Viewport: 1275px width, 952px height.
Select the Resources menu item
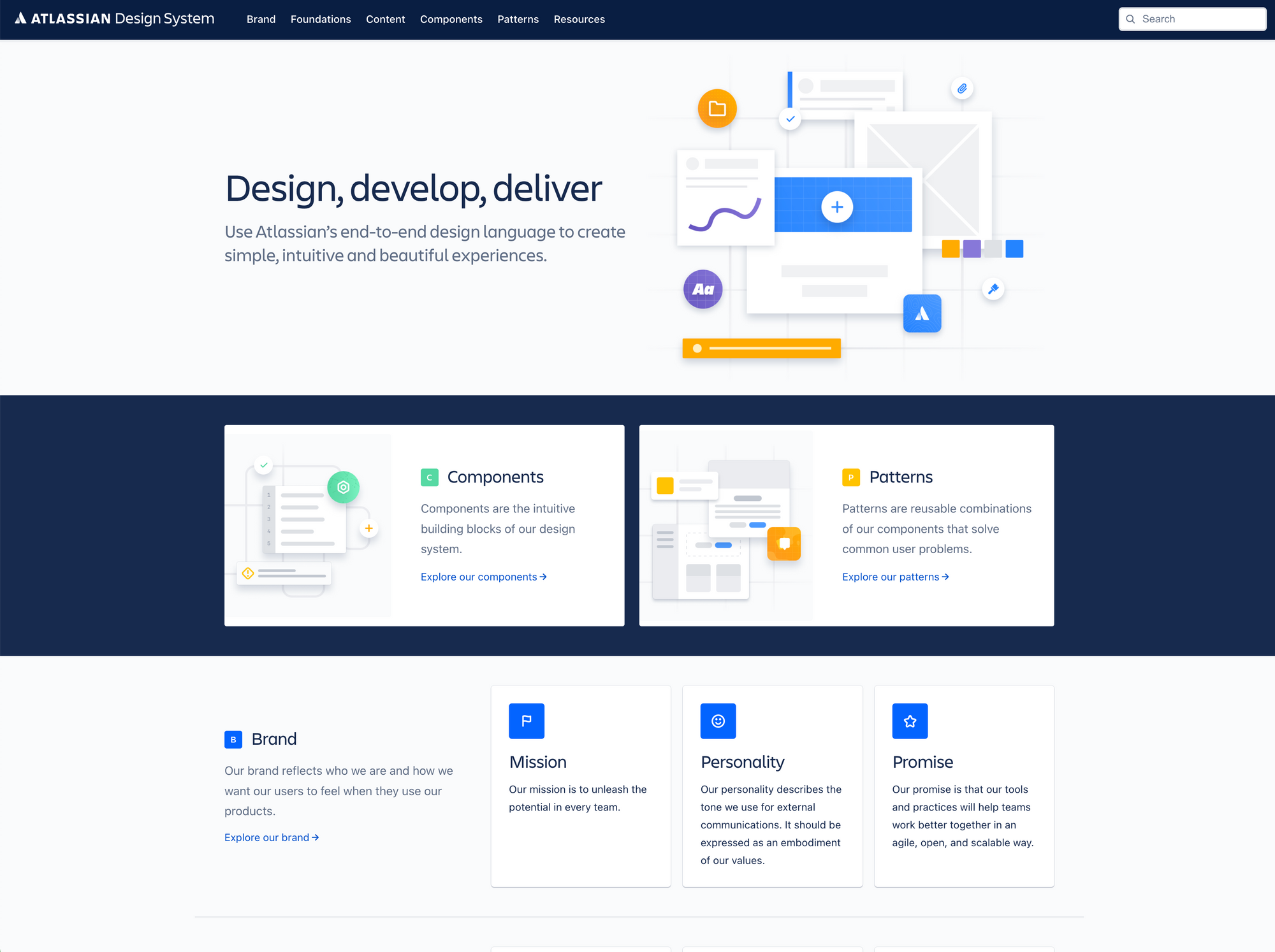[579, 19]
